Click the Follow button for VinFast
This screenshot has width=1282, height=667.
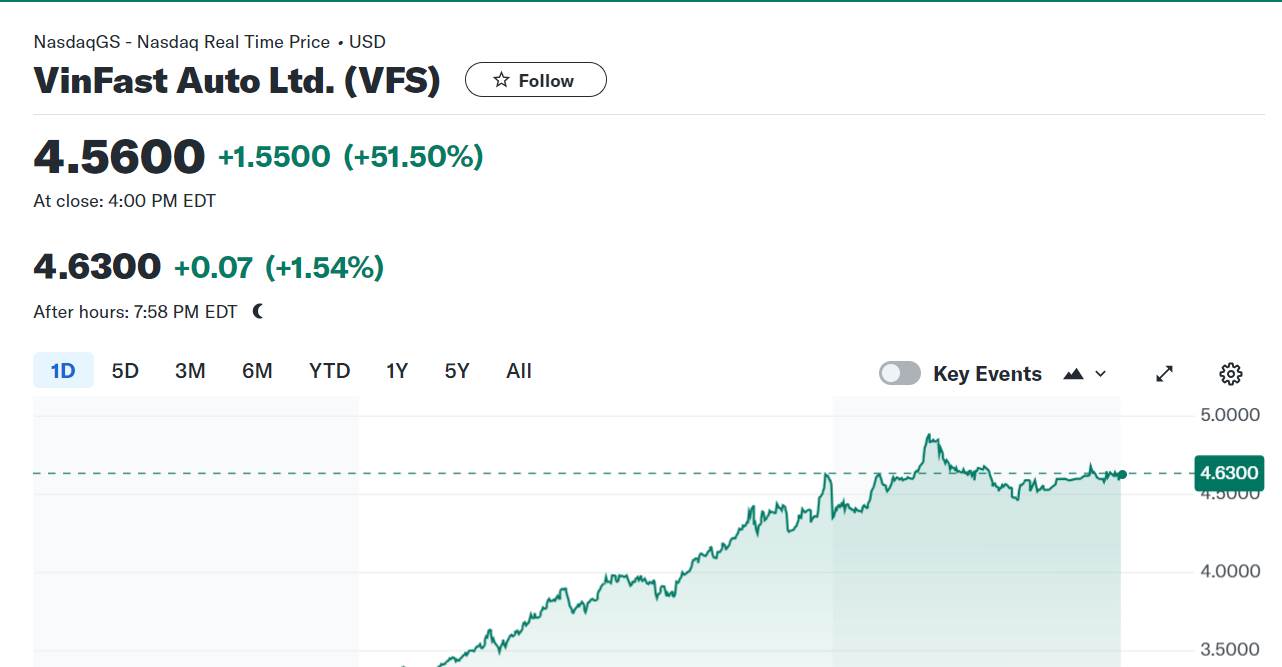pos(535,80)
